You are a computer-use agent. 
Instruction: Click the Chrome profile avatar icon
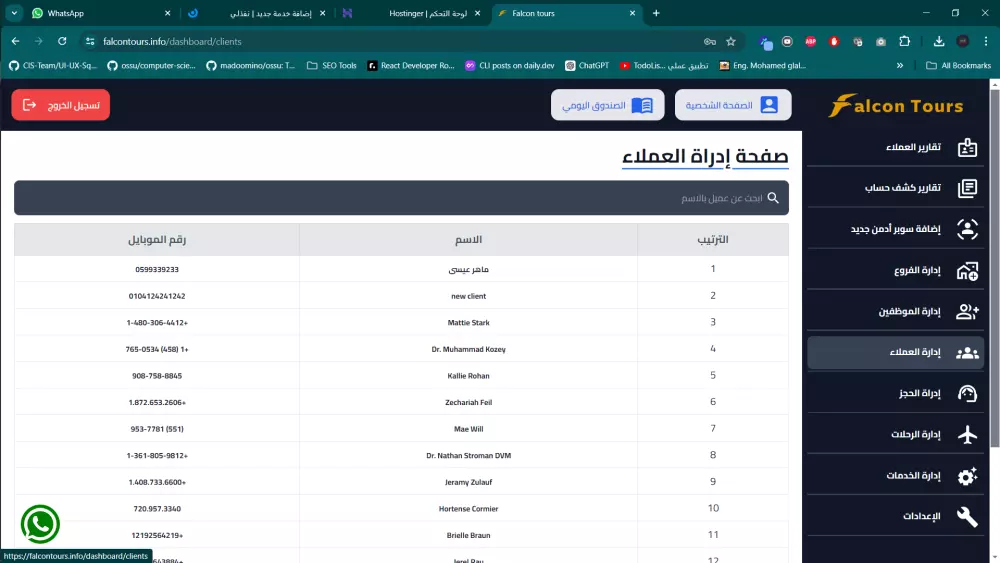[963, 41]
